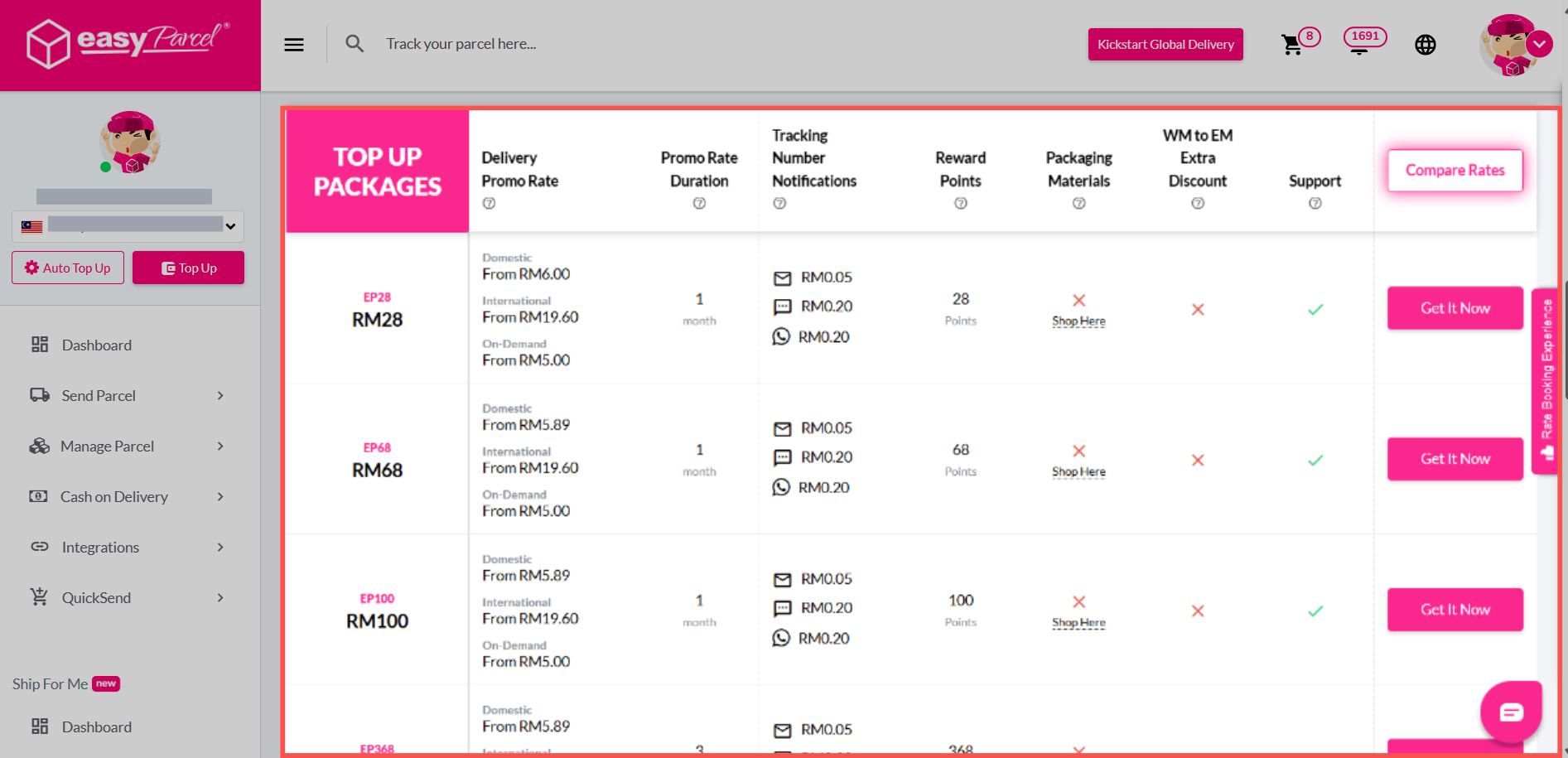The width and height of the screenshot is (1568, 758).
Task: Click the TOP UP PACKAGES header
Action: (378, 171)
